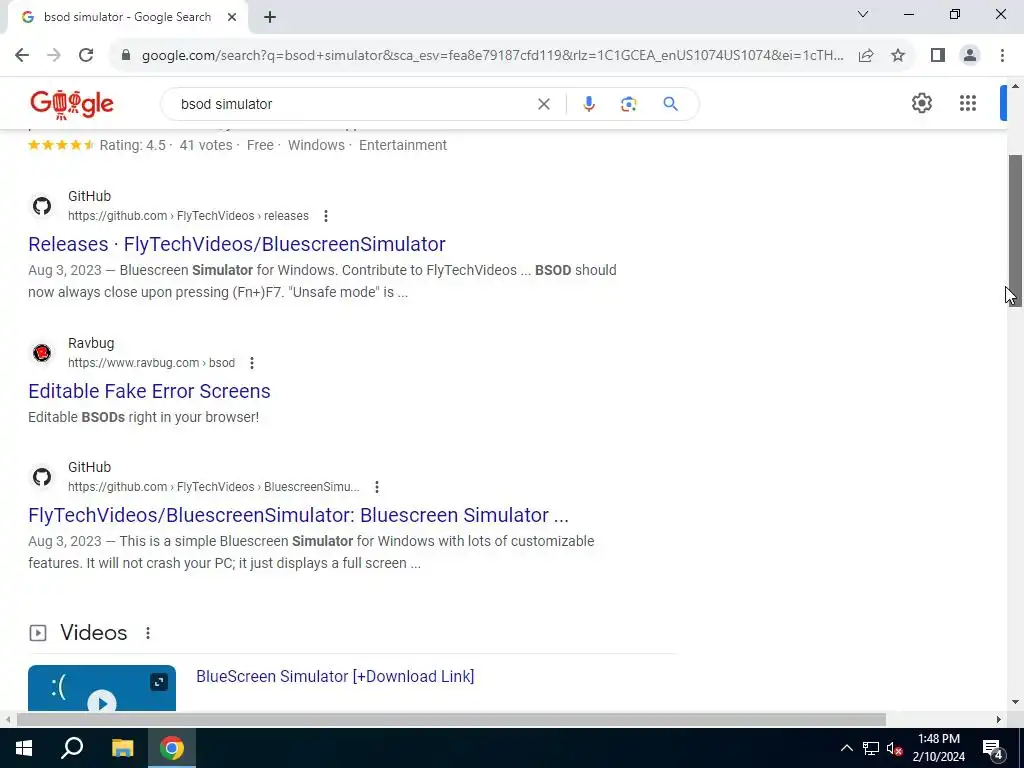1024x768 pixels.
Task: Select the bsod simulator - Google Search tab
Action: [x=127, y=17]
